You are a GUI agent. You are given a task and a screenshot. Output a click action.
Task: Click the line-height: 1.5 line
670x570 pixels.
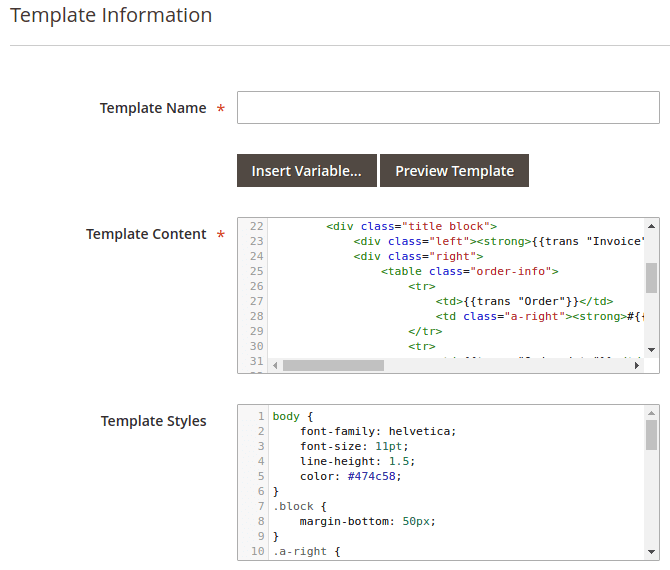[358, 461]
